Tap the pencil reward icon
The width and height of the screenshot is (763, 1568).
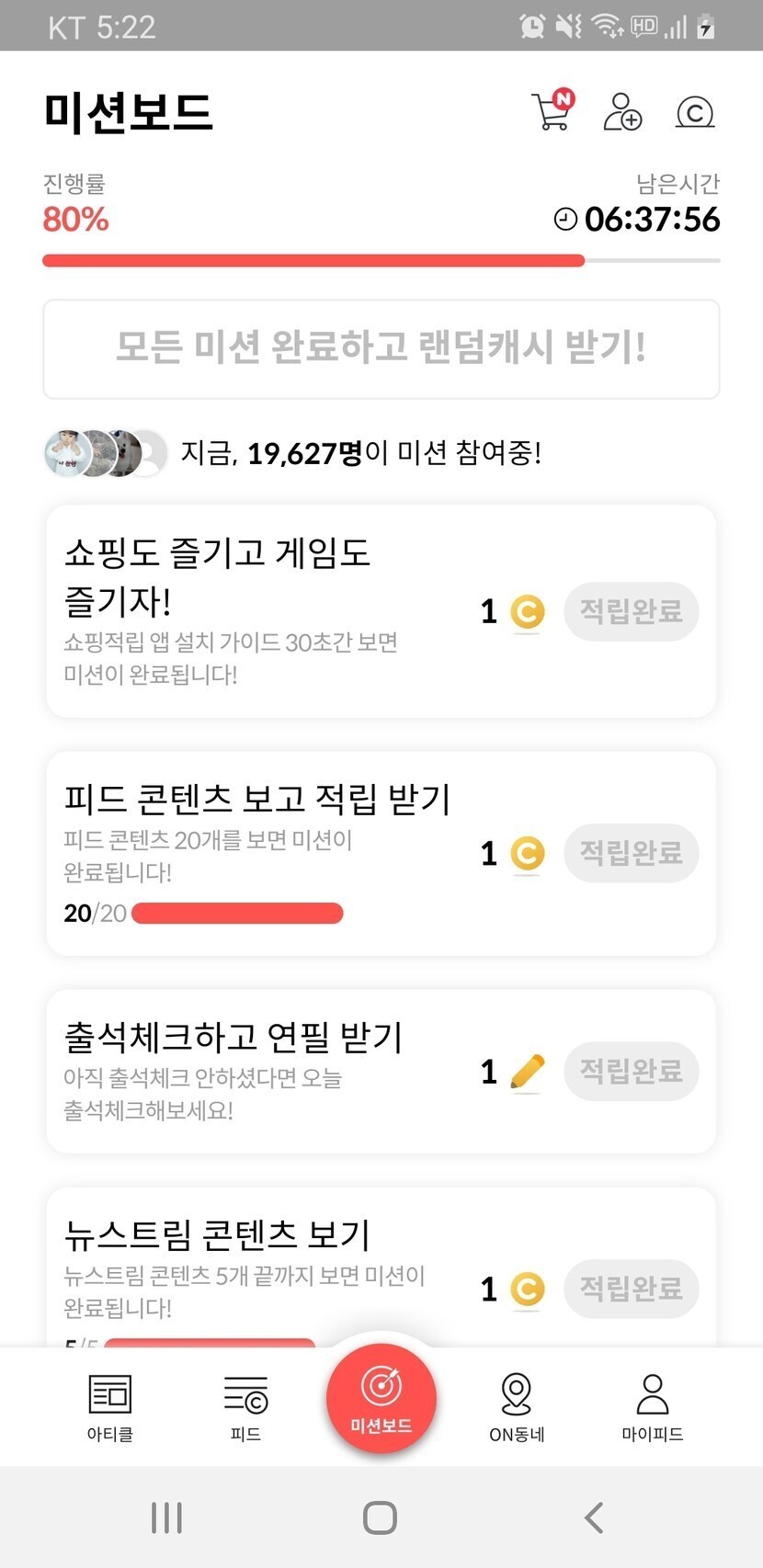pos(527,1072)
